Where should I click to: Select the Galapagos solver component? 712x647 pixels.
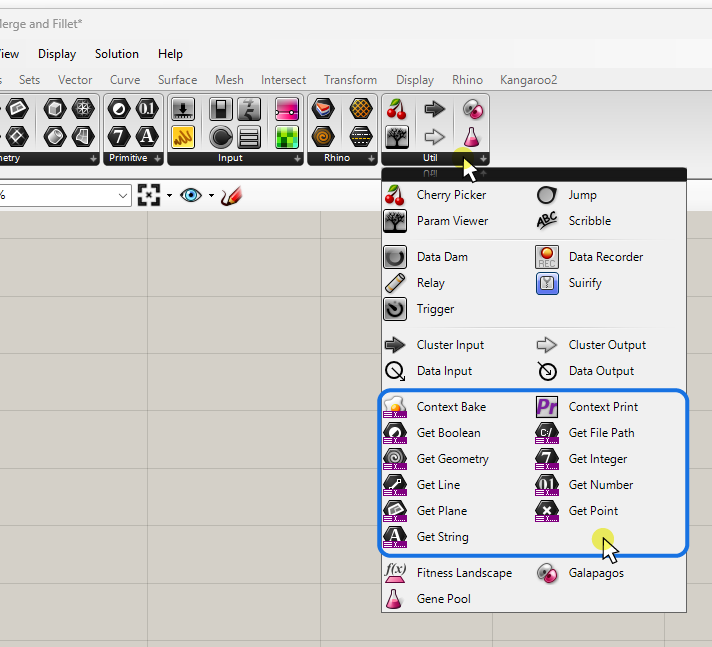pyautogui.click(x=596, y=573)
